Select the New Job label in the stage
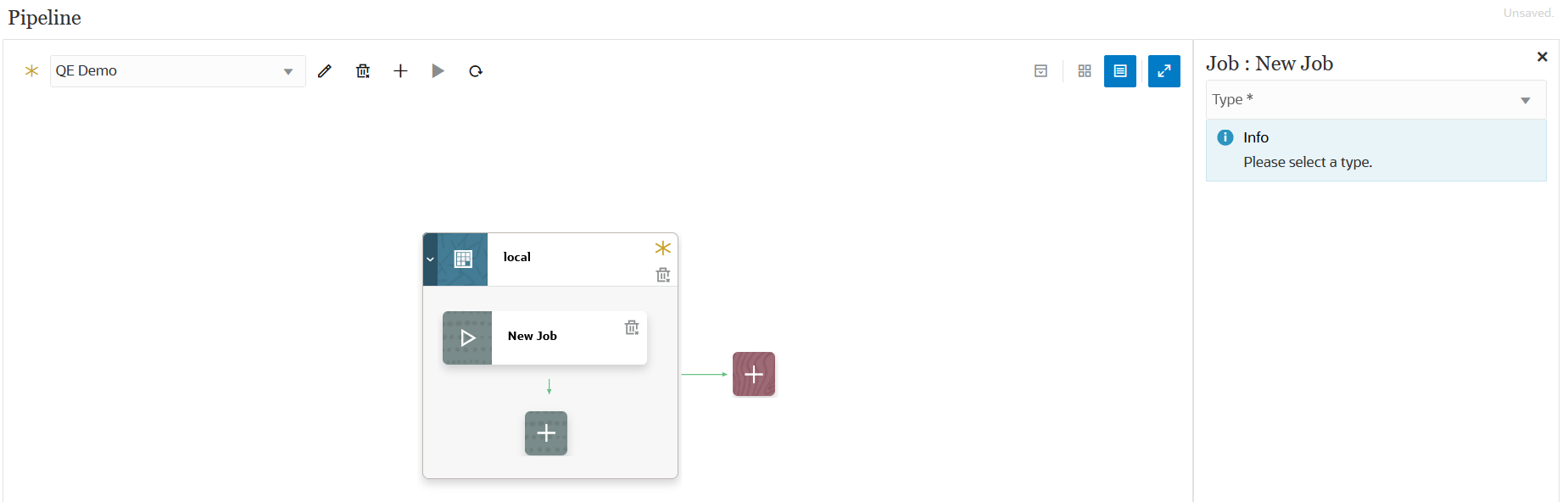The height and width of the screenshot is (502, 1568). (x=533, y=336)
